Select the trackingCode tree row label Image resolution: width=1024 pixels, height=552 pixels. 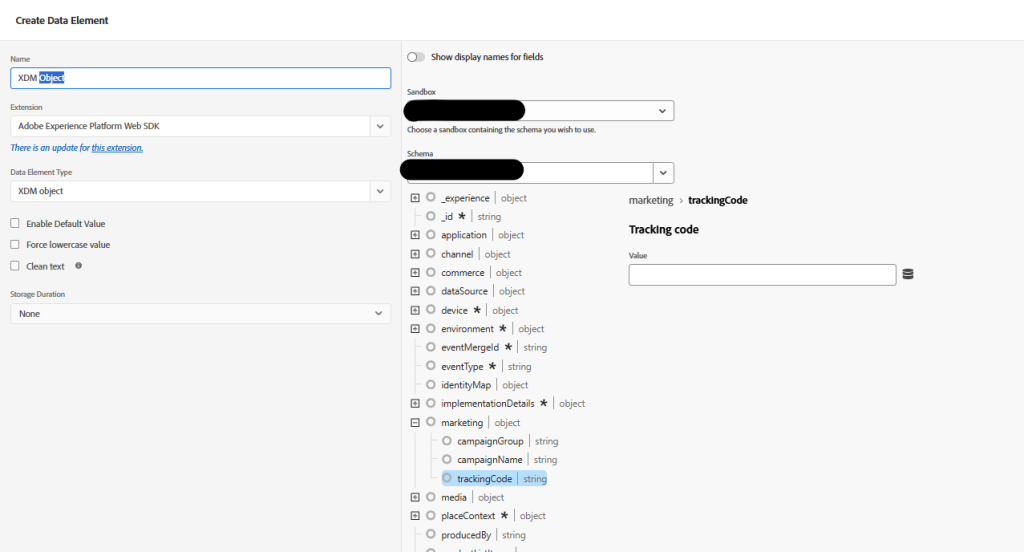pos(485,479)
